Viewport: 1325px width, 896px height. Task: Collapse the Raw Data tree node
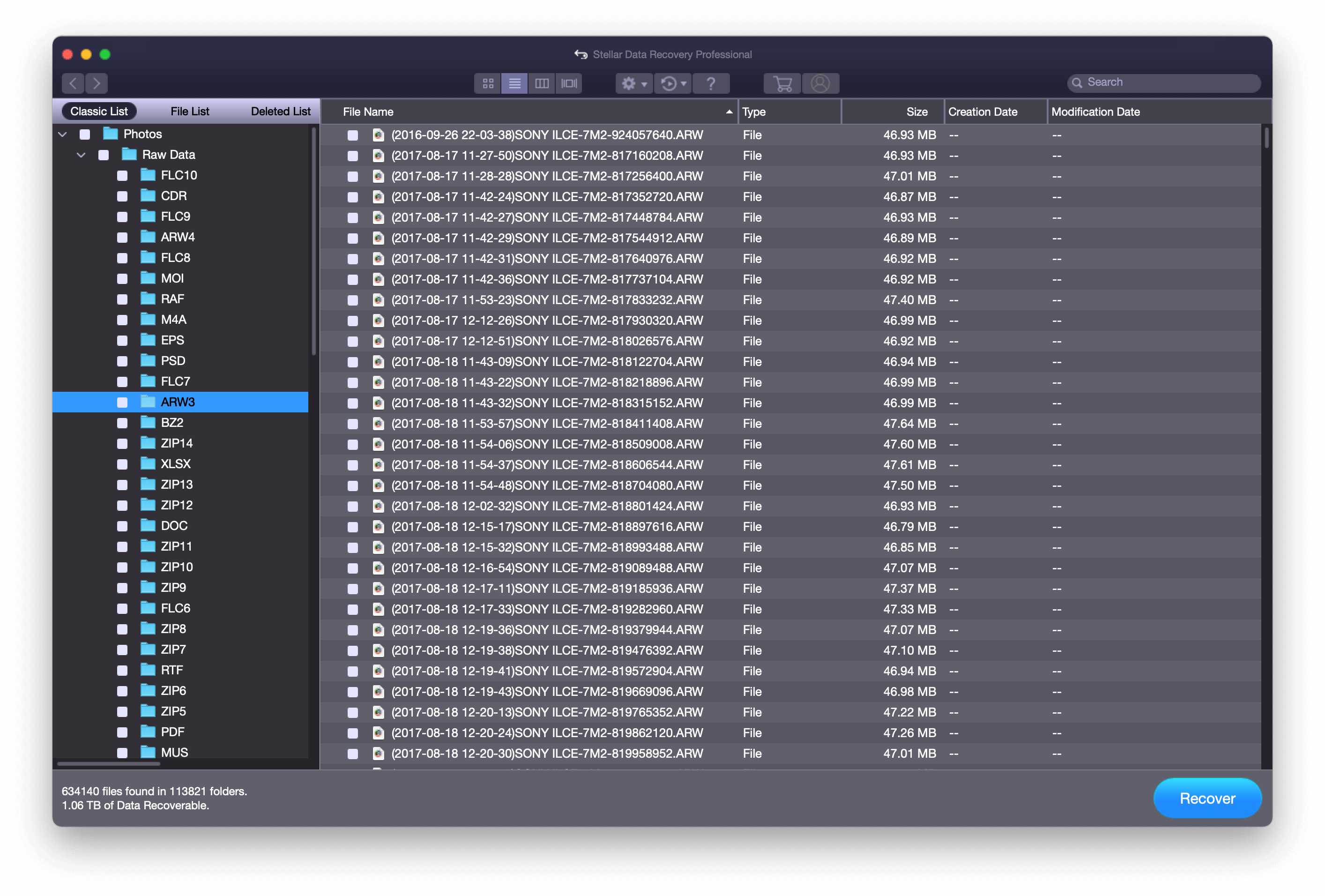point(81,155)
